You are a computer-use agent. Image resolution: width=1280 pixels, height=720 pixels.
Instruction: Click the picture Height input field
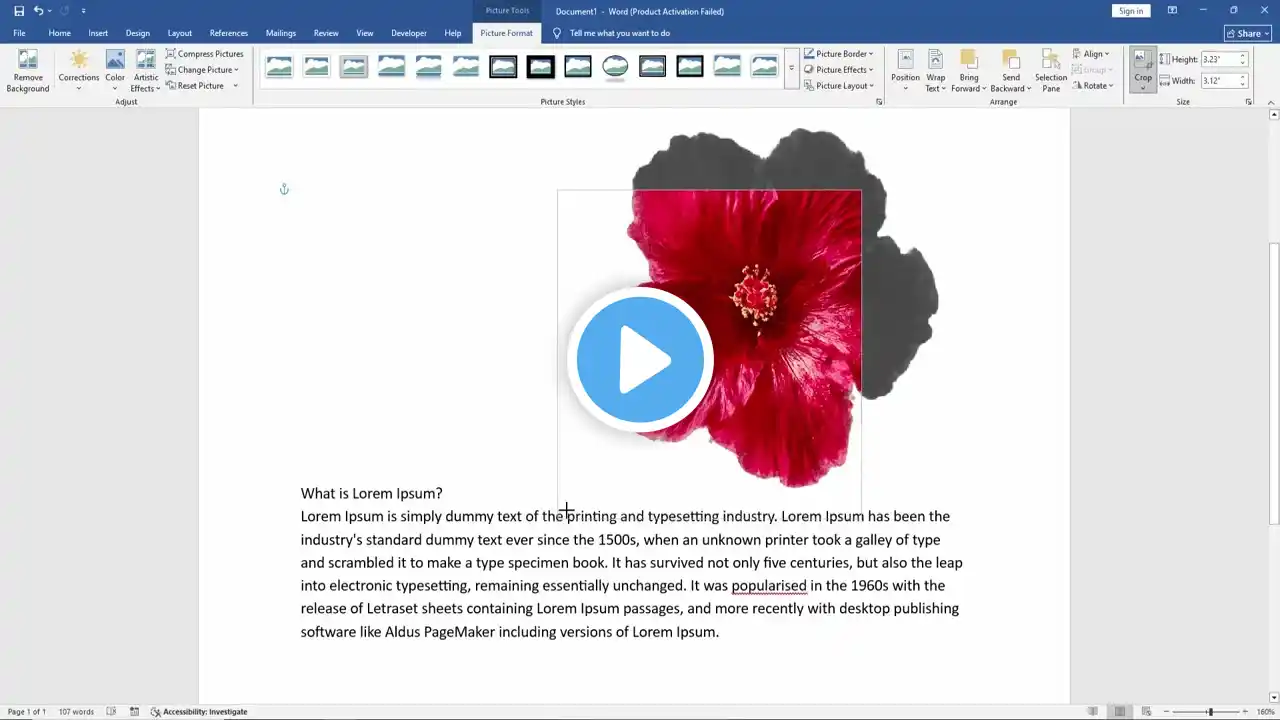point(1218,60)
